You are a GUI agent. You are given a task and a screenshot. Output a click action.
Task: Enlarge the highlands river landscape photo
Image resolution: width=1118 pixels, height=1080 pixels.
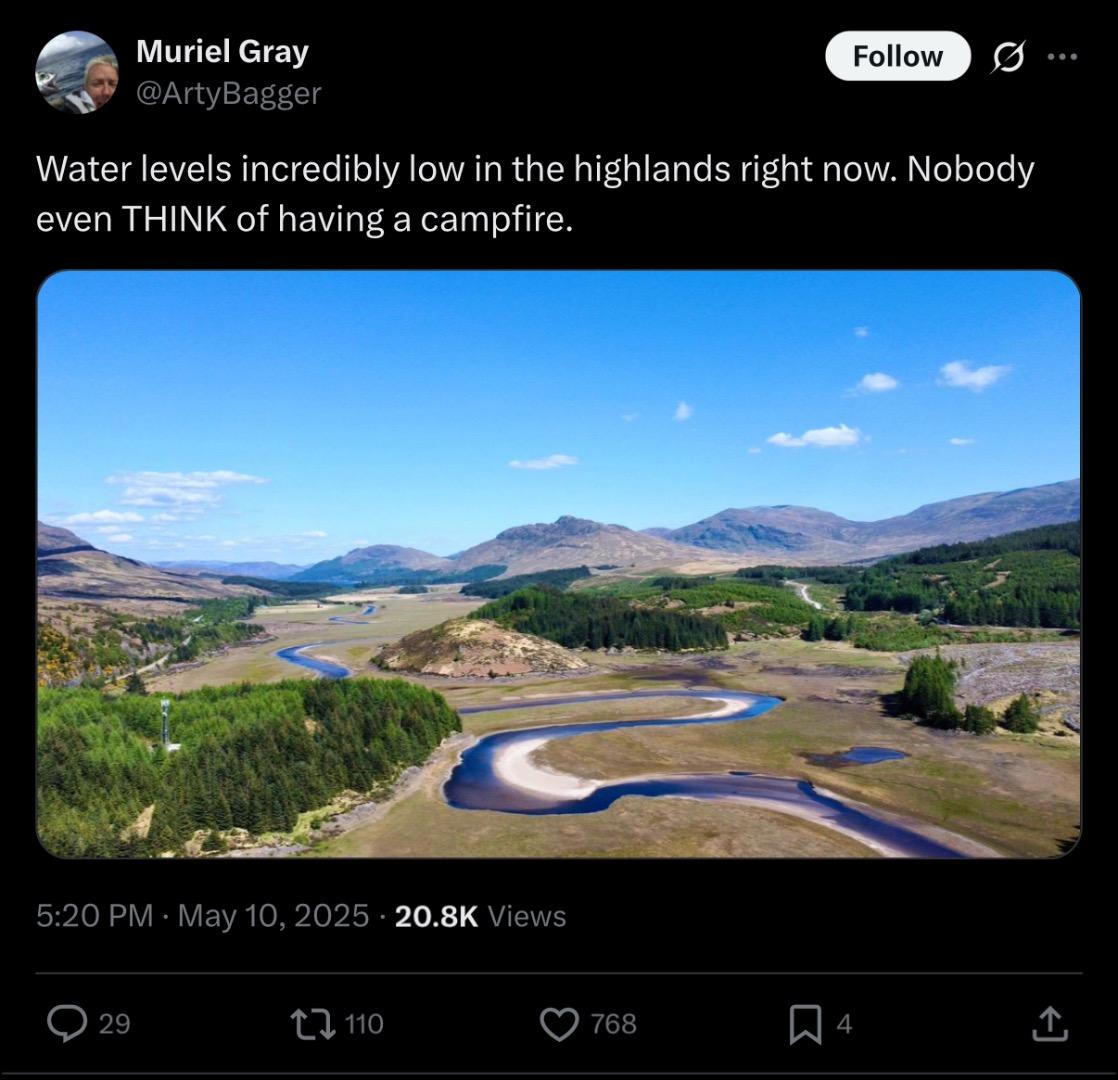tap(558, 564)
